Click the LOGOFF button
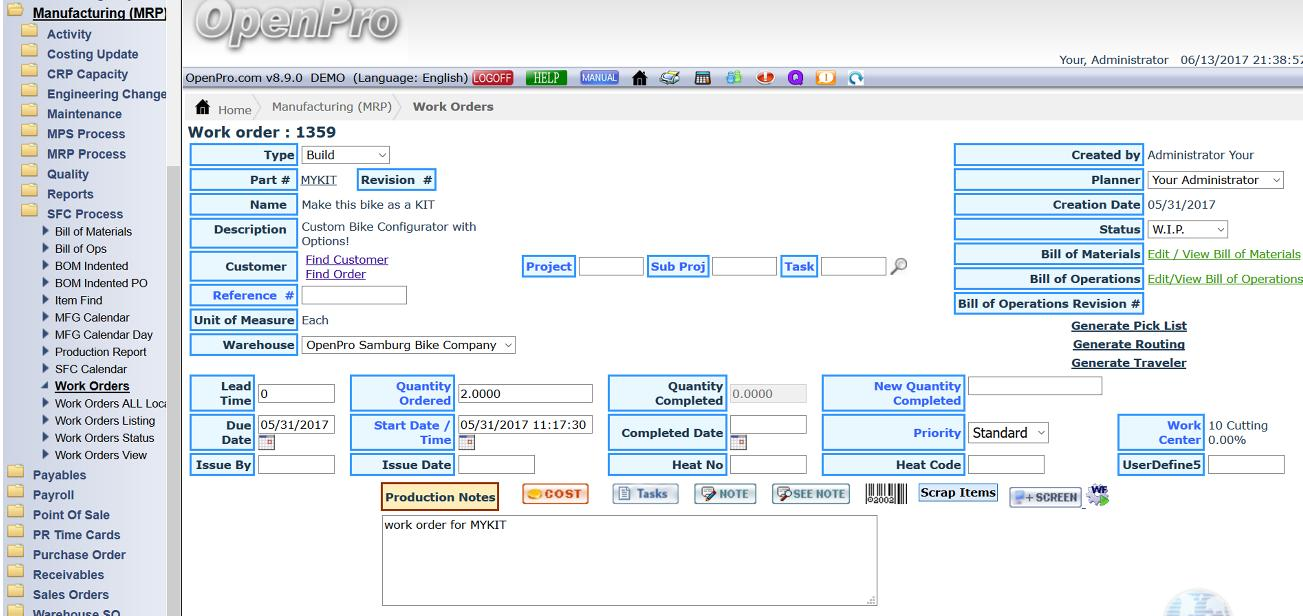 492,78
